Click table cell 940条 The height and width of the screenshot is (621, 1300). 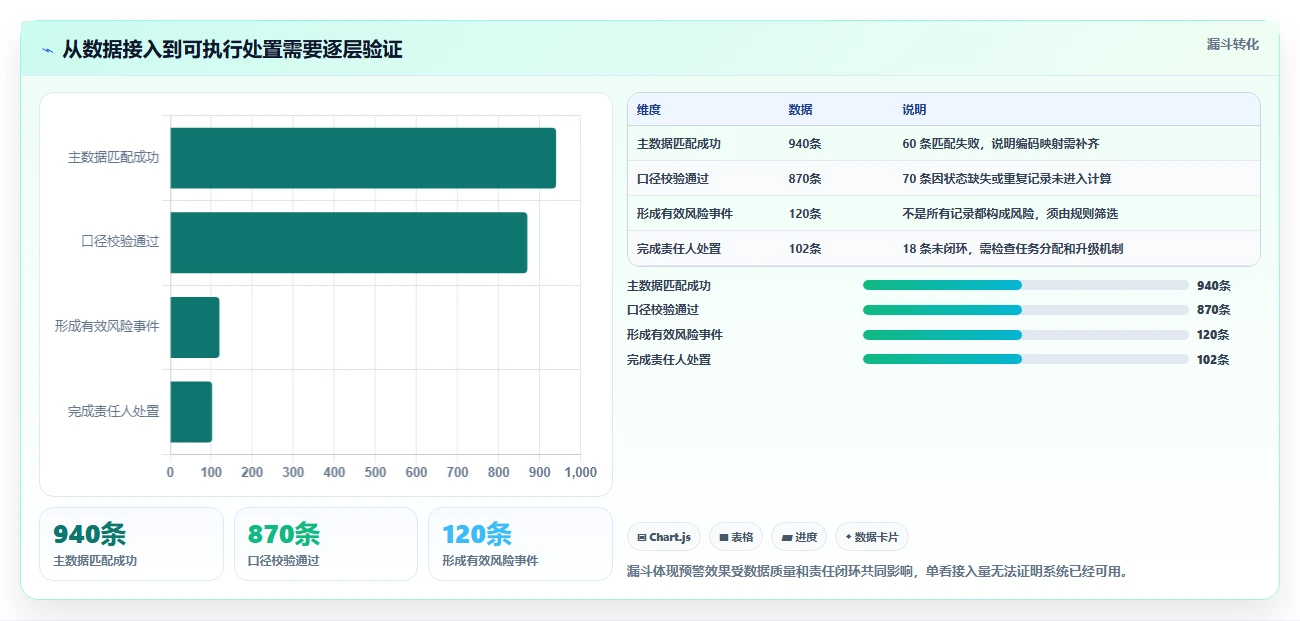point(805,144)
